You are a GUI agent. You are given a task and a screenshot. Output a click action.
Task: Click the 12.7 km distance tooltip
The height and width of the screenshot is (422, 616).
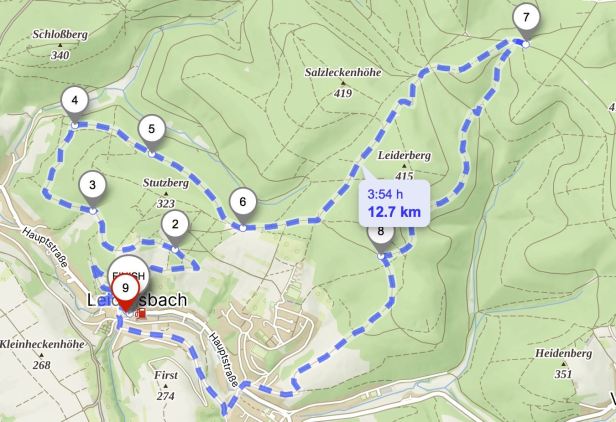(x=394, y=204)
